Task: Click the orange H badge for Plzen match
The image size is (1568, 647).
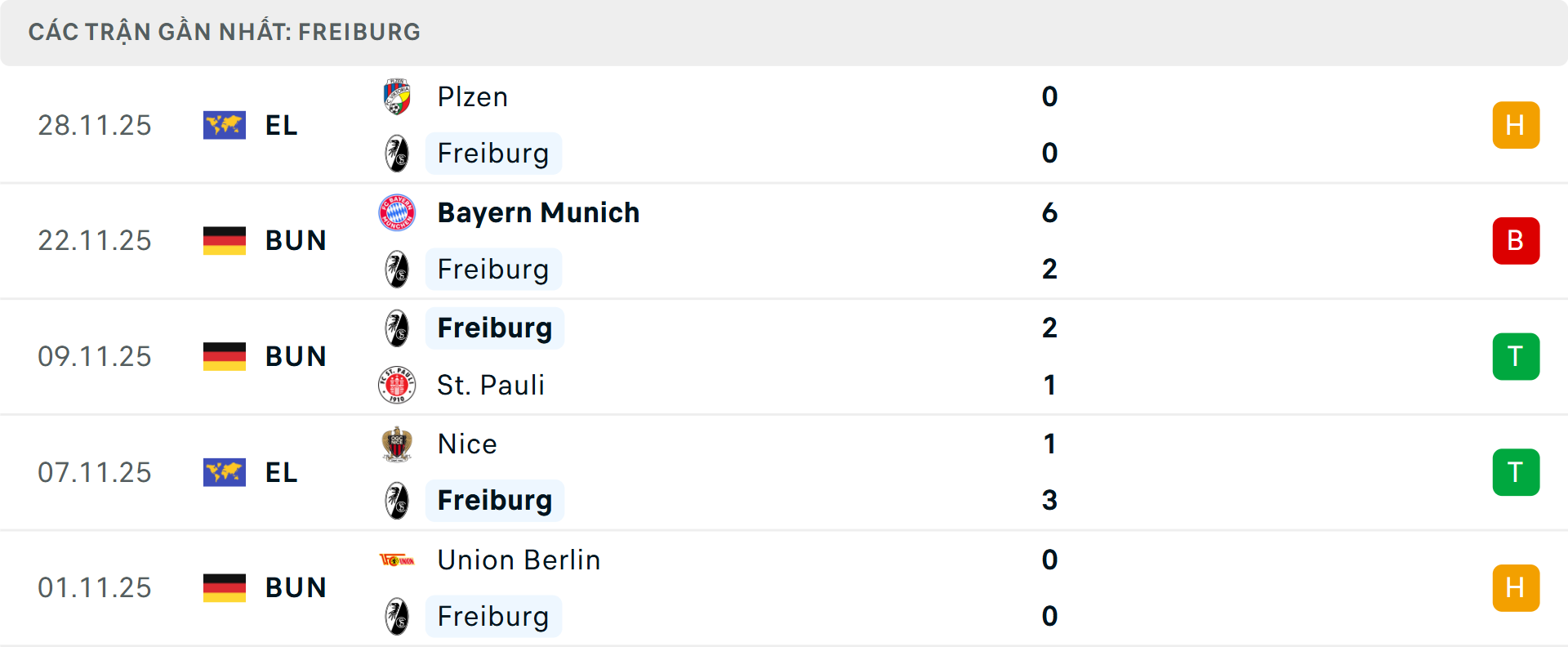Action: pos(1516,125)
